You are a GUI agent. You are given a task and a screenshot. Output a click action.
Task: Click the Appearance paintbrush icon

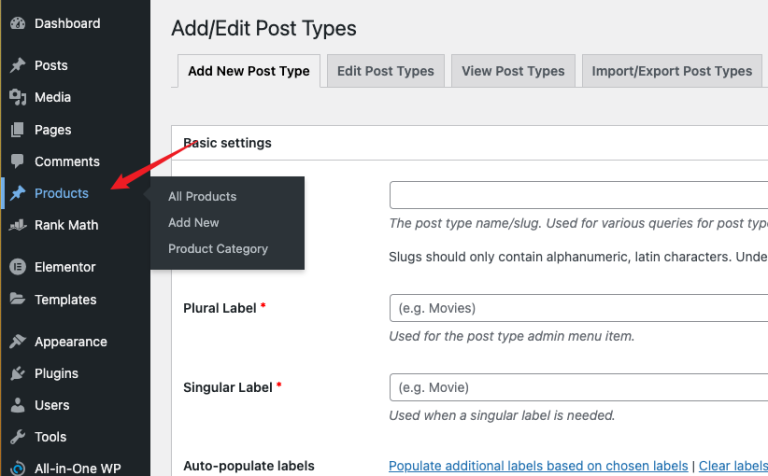[x=17, y=342]
